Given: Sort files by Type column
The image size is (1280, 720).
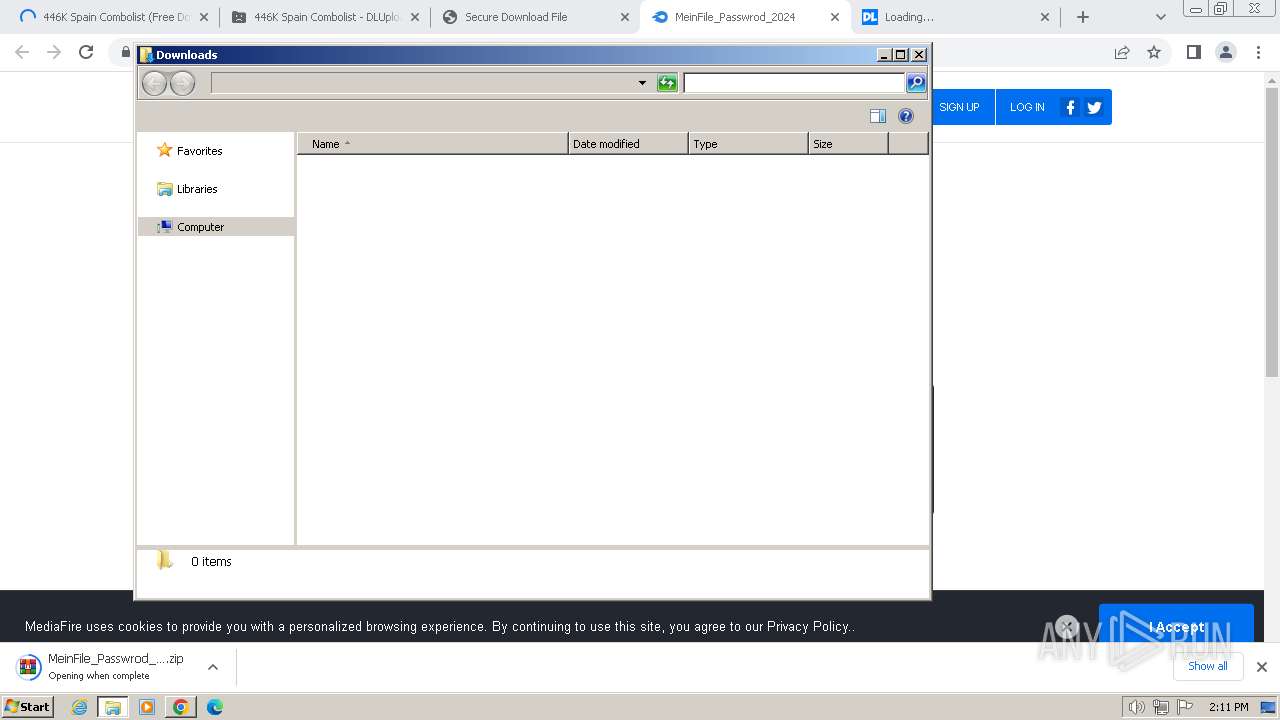Looking at the screenshot, I should (748, 144).
